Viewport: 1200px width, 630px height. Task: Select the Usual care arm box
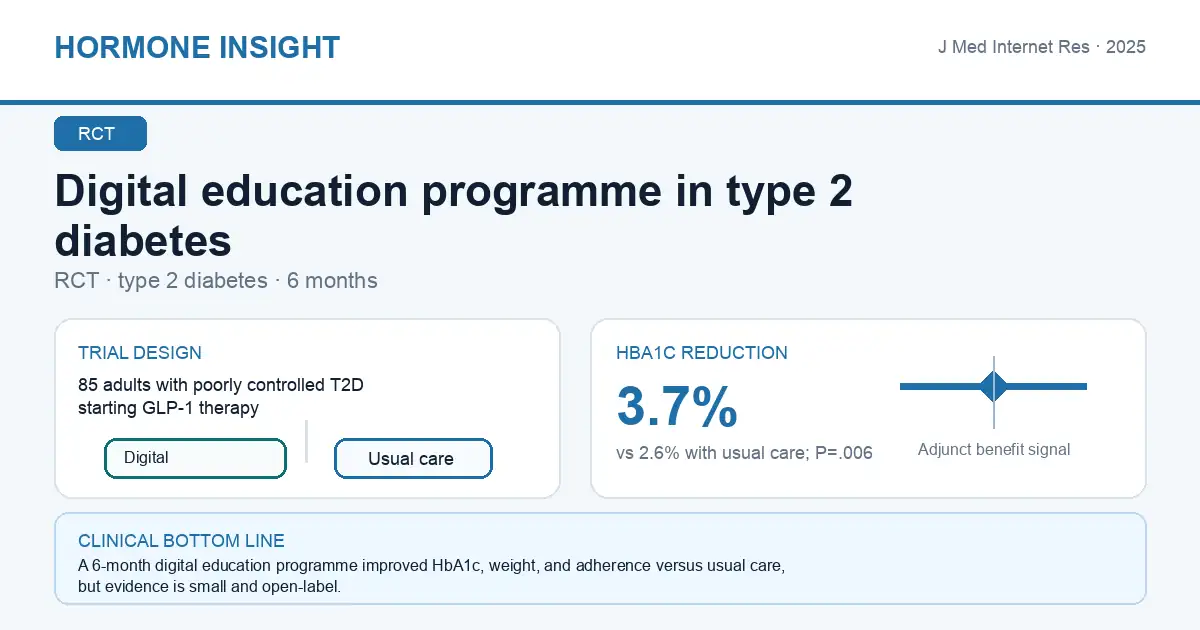(413, 459)
